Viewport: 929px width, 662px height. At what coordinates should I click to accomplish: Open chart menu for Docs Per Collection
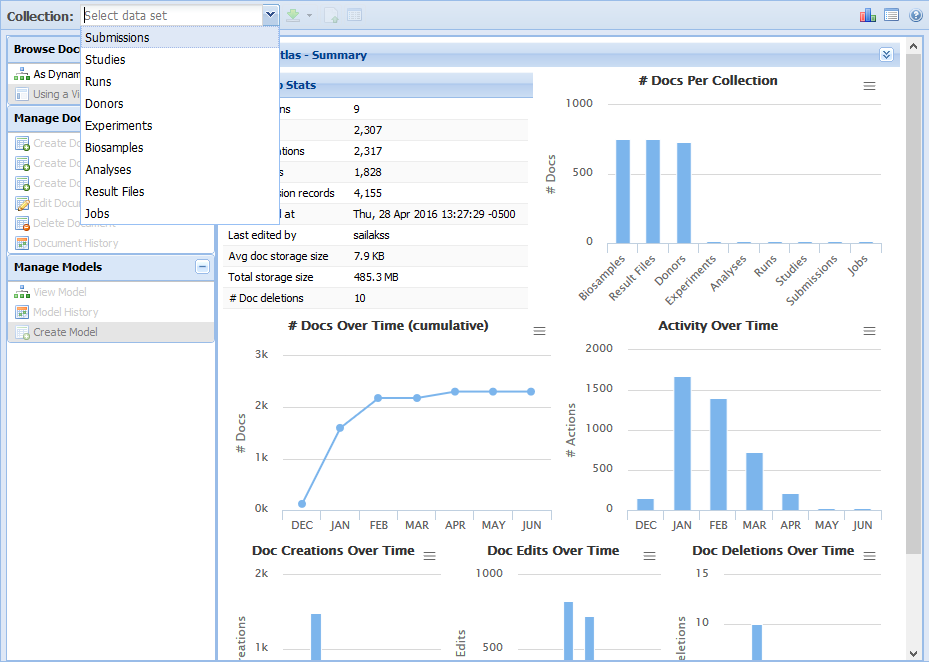(869, 86)
